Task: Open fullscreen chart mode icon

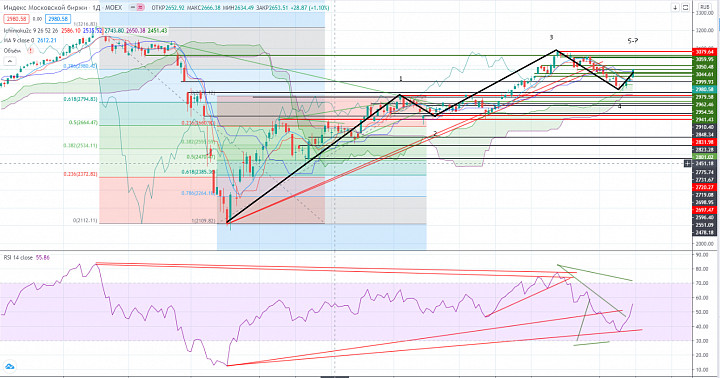Action: click(685, 7)
